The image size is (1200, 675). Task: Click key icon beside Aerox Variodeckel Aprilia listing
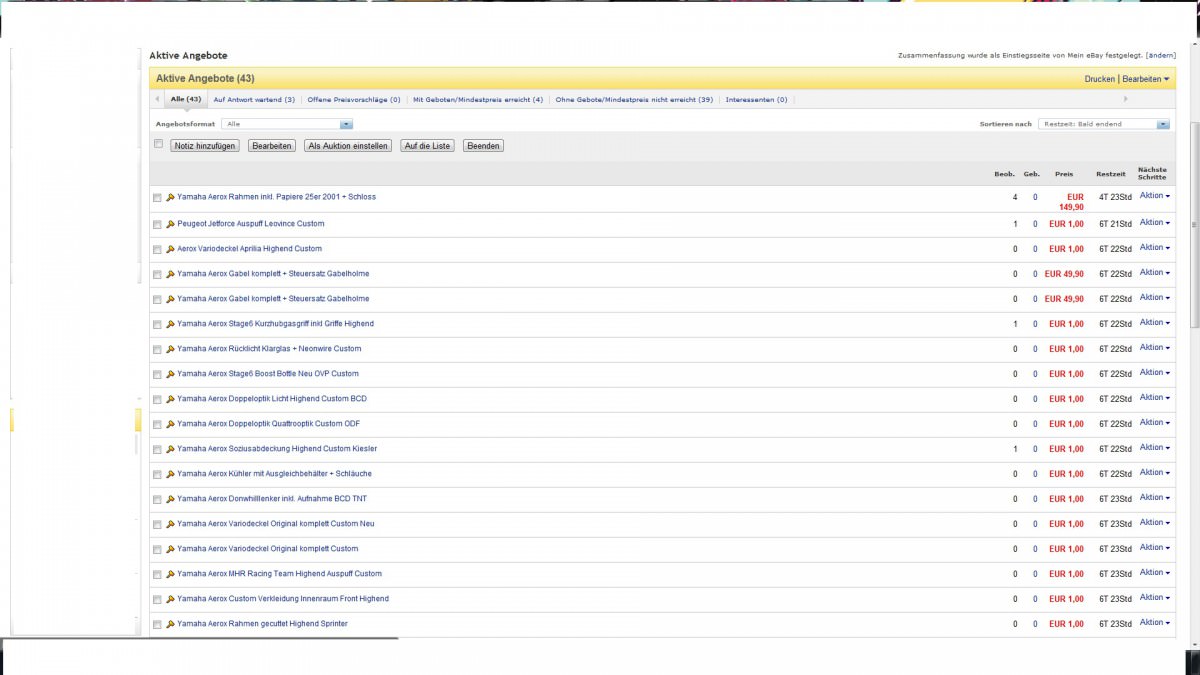pos(170,249)
